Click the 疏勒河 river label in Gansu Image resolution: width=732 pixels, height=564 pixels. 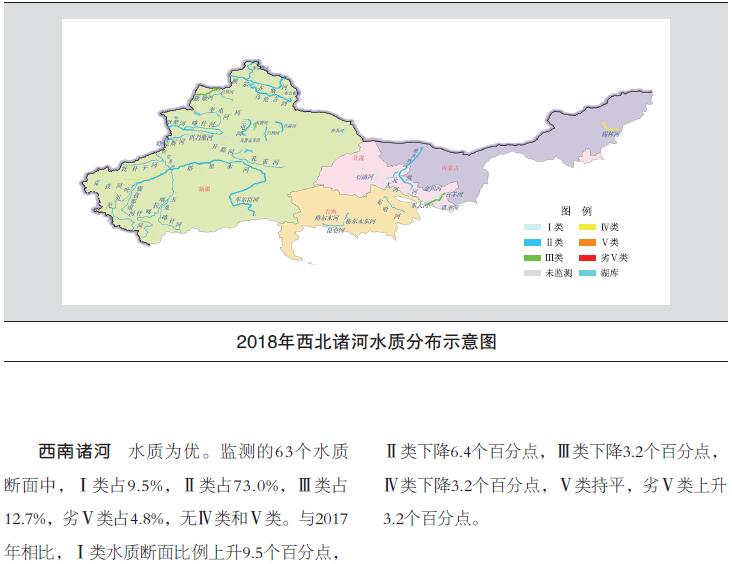365,175
